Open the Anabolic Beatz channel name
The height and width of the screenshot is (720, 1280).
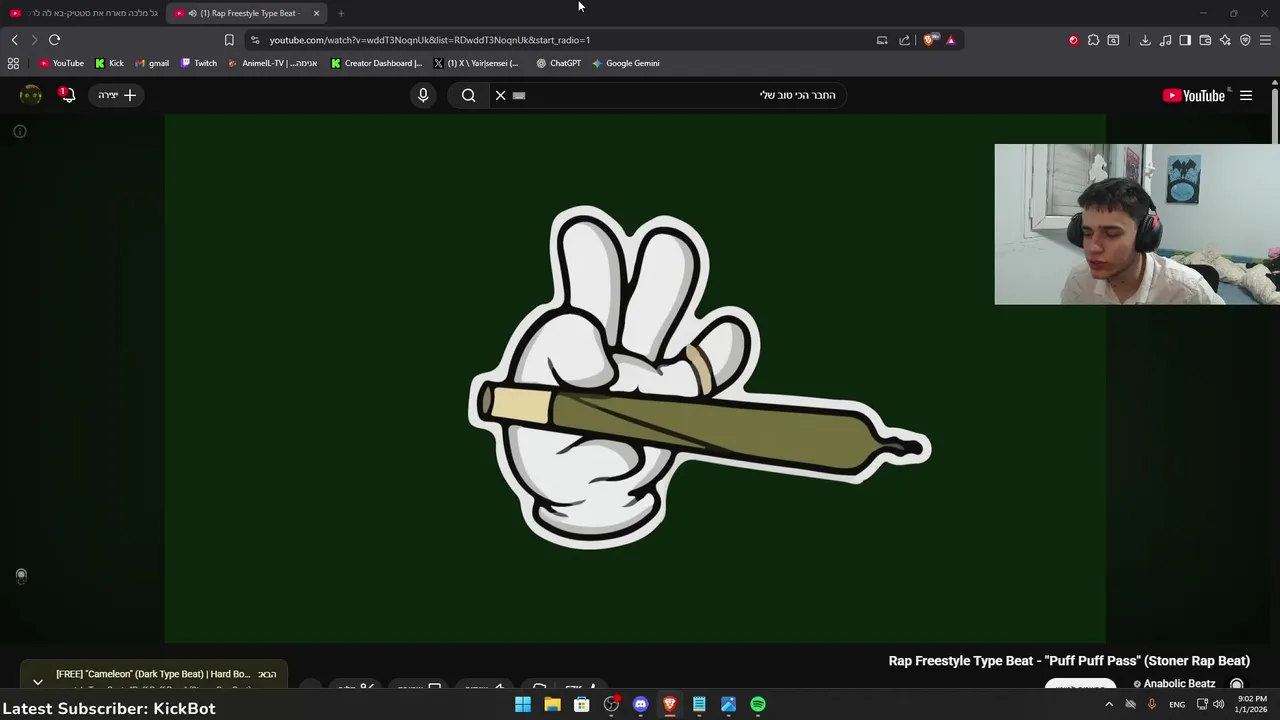(x=1179, y=684)
